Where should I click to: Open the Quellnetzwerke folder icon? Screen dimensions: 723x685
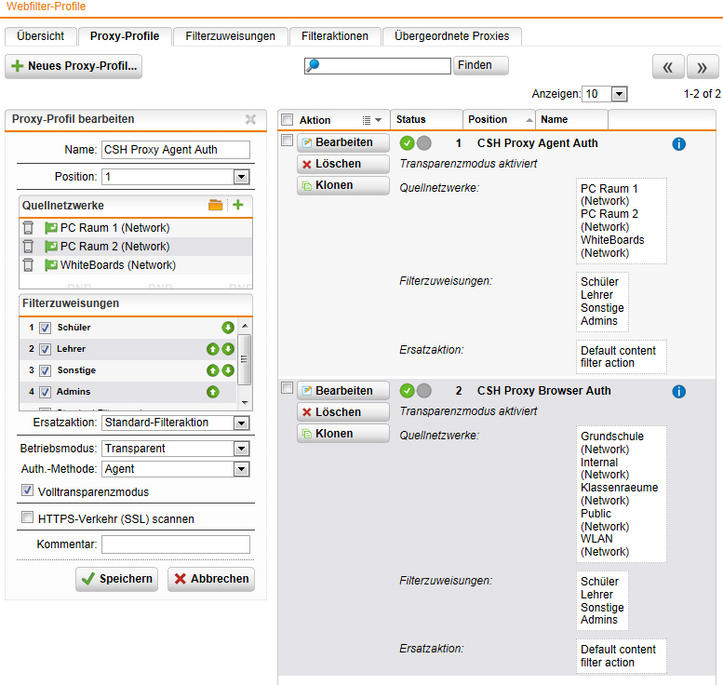click(215, 205)
